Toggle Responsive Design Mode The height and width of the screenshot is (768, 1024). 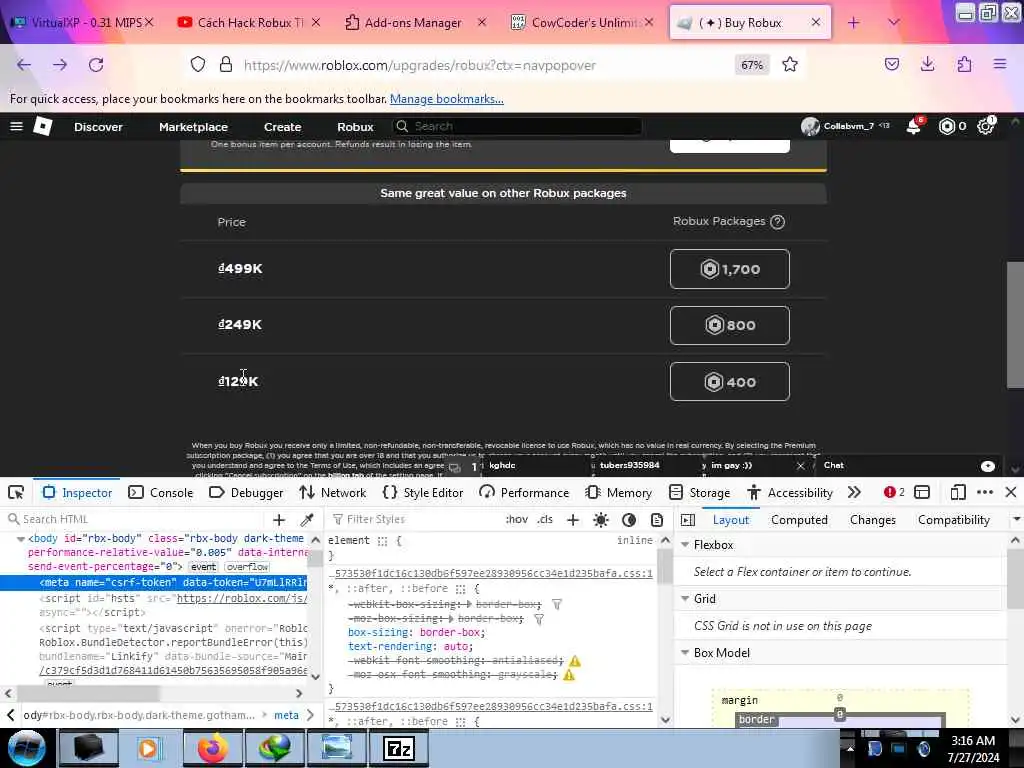click(x=958, y=493)
